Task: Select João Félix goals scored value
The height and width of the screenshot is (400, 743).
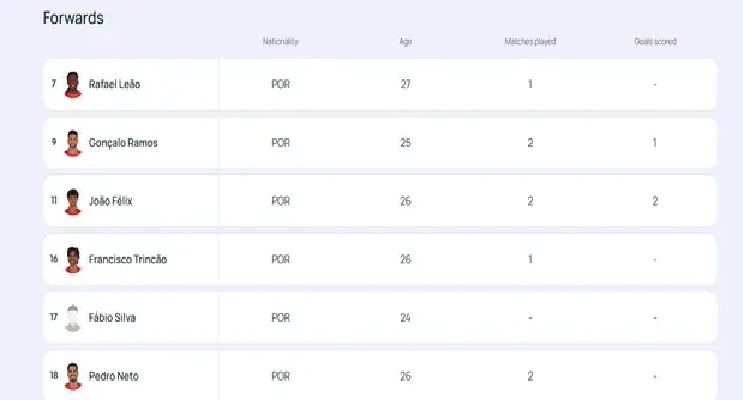Action: click(655, 201)
